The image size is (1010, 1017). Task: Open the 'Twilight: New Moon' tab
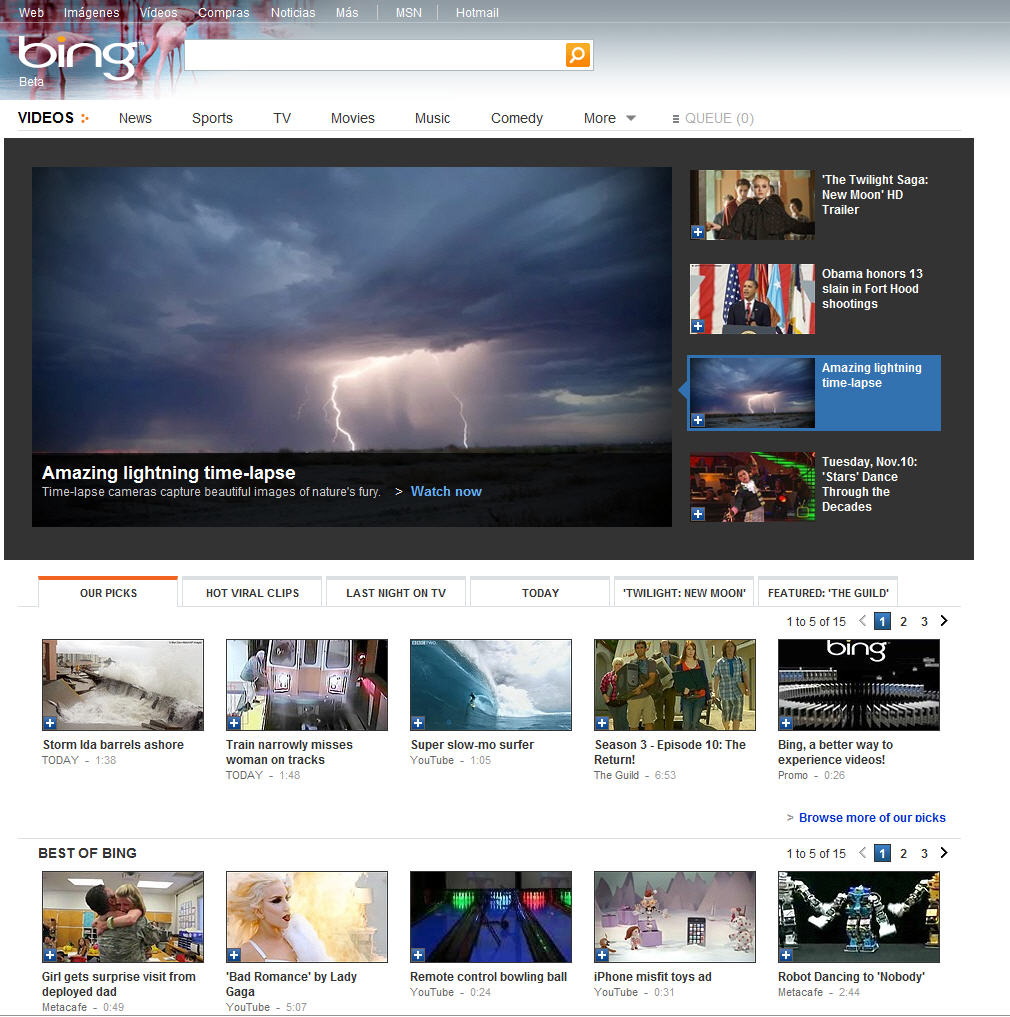[684, 593]
